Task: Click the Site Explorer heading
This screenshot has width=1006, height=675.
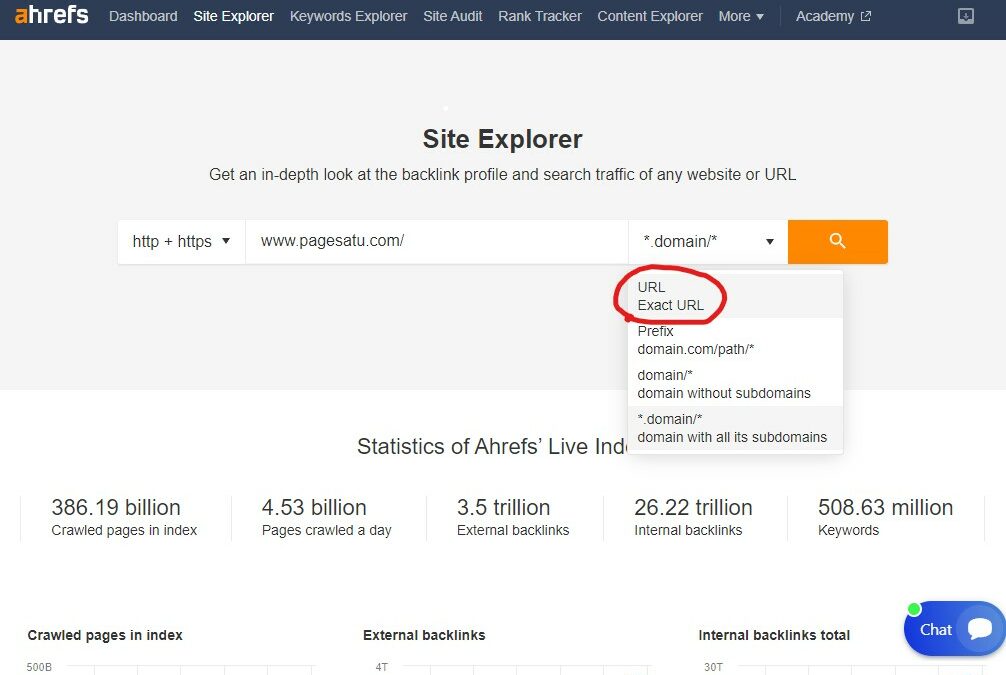Action: (502, 139)
